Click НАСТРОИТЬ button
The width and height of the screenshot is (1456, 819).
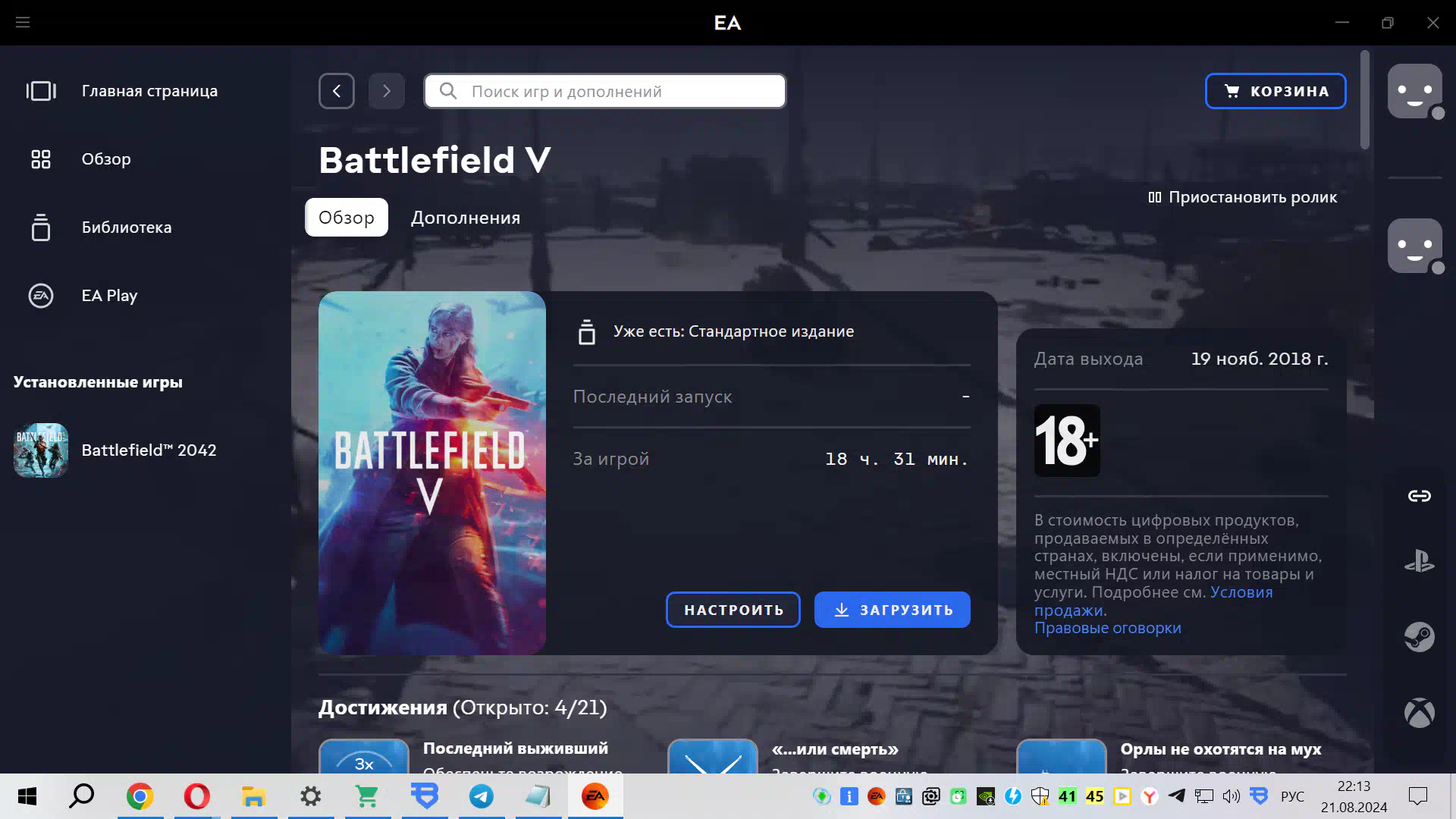tap(733, 610)
